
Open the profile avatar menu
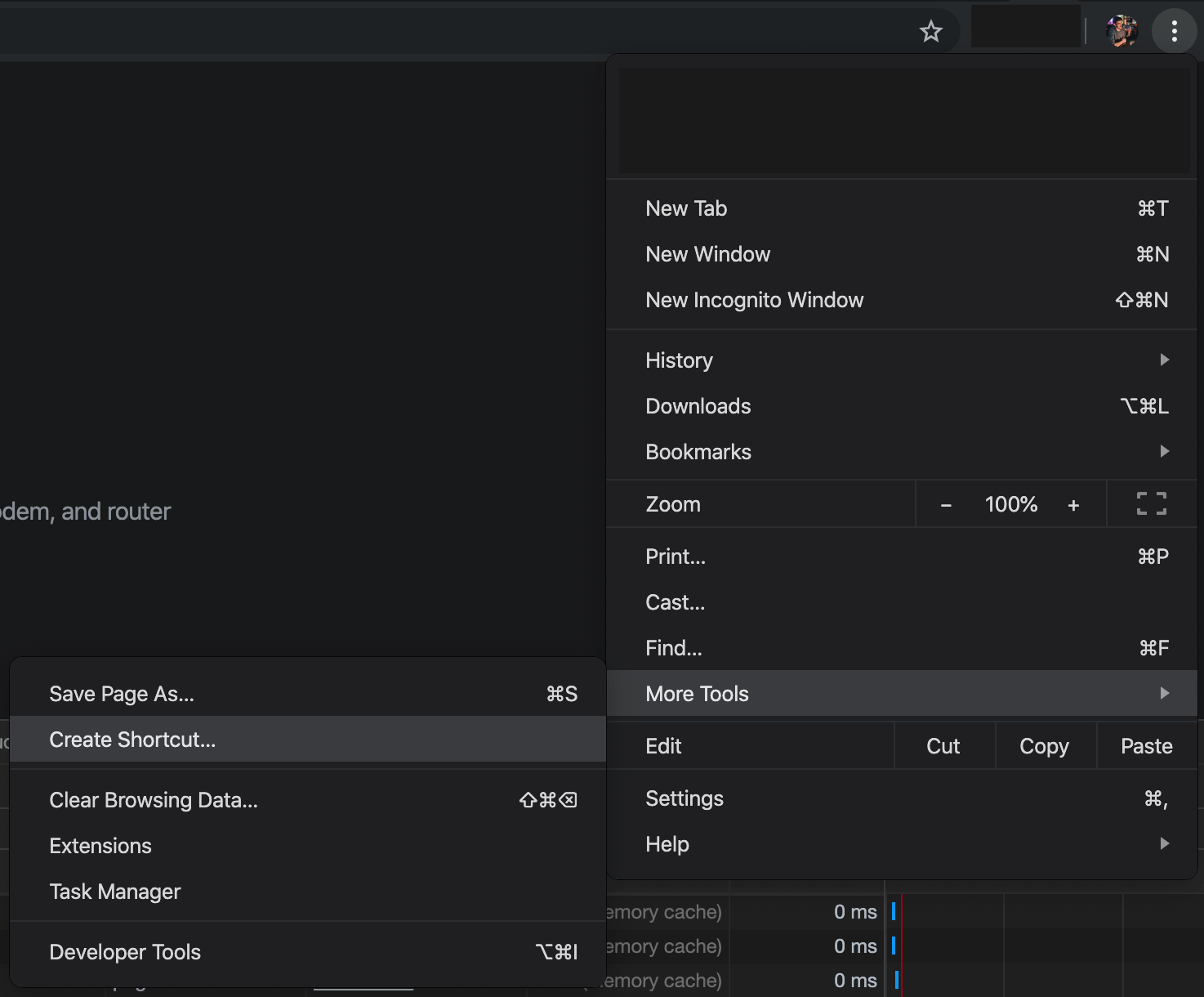1122,32
